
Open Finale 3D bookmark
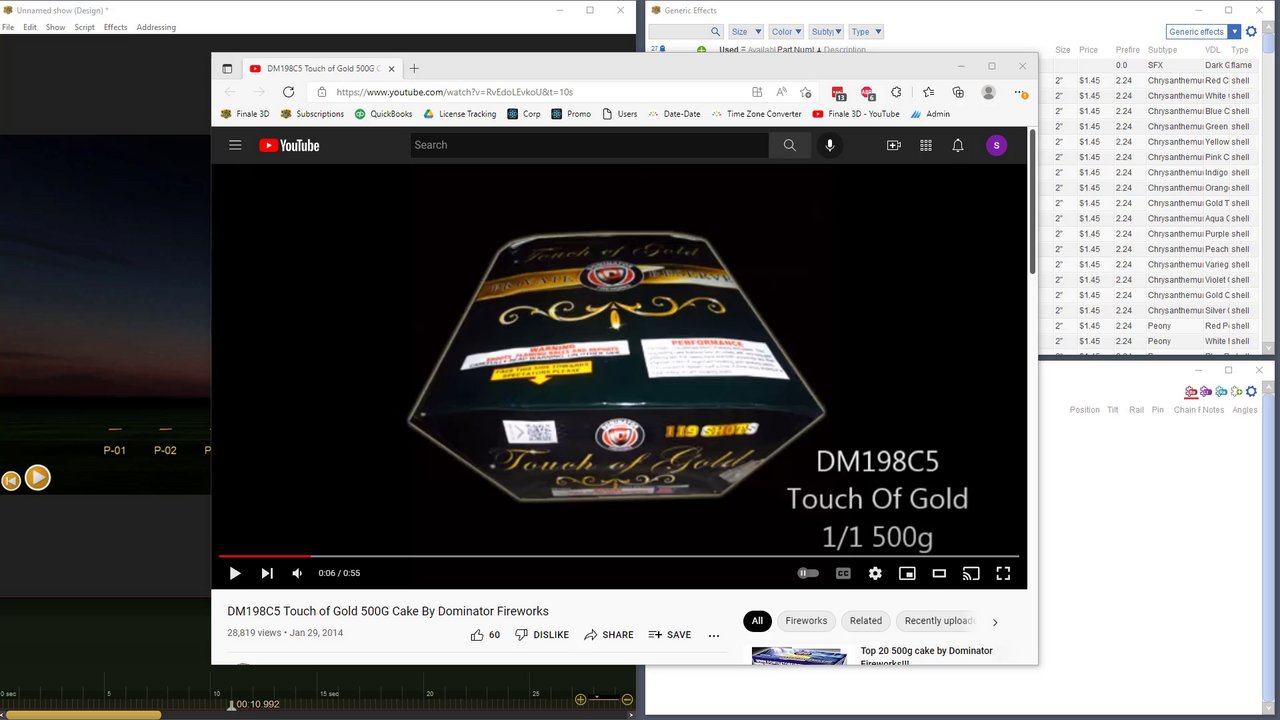[x=245, y=114]
